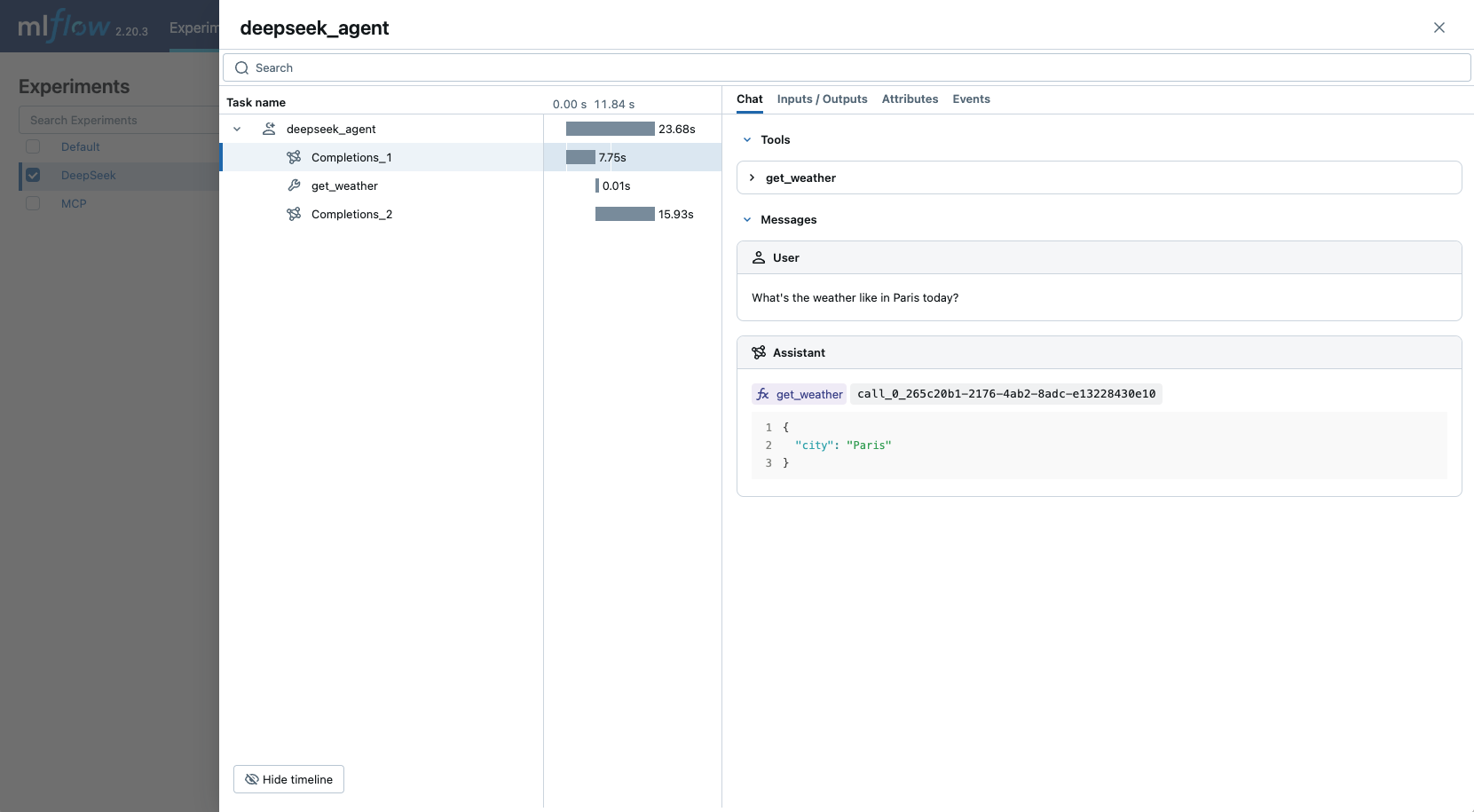This screenshot has width=1474, height=812.
Task: Collapse the deepseek_agent task tree
Action: click(x=237, y=129)
